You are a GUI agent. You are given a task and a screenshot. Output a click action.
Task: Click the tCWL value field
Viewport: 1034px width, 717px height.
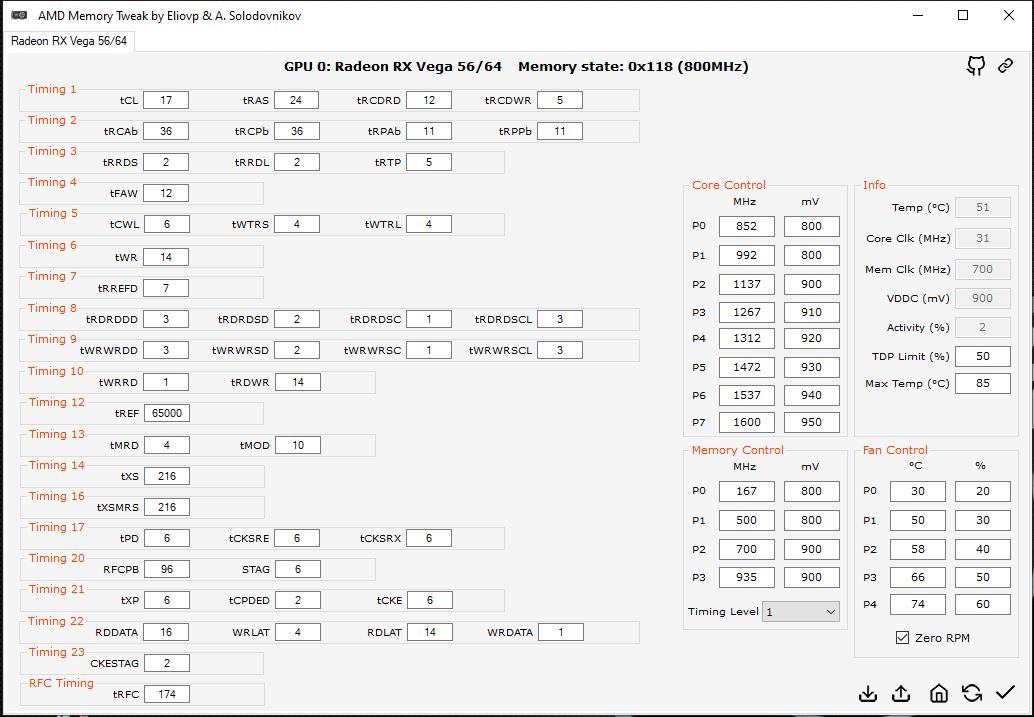pos(166,224)
